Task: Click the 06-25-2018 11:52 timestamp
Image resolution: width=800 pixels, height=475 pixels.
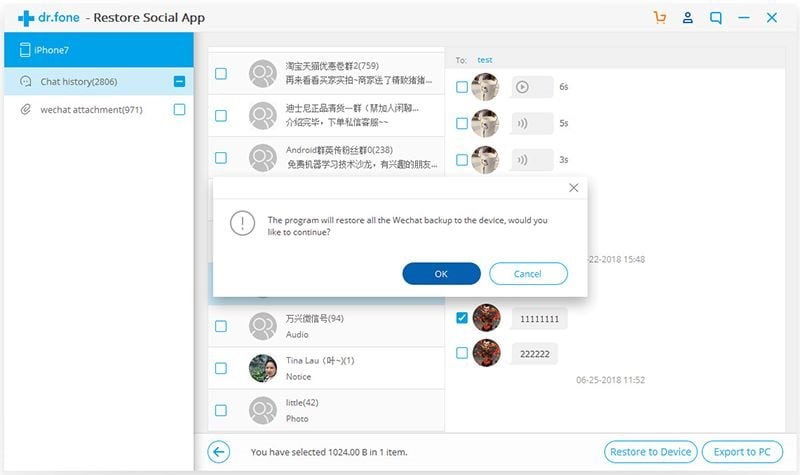Action: (610, 380)
